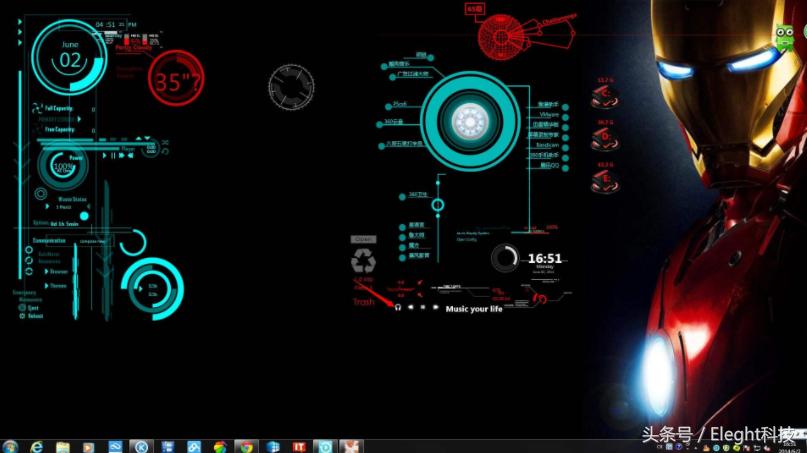807x453 pixels.
Task: Click the ring knob on teal vertical slider
Action: [438, 205]
